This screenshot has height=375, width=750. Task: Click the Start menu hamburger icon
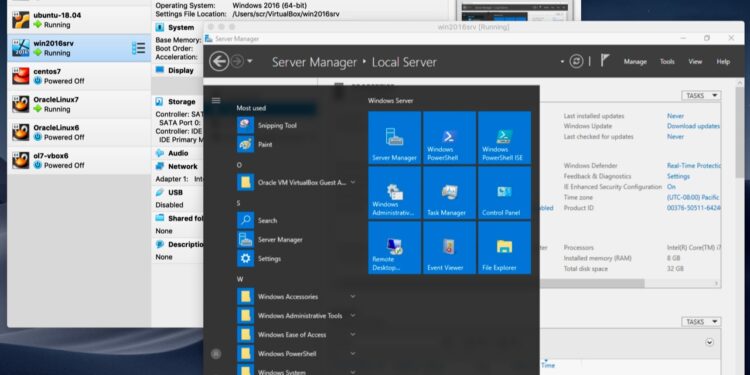pos(216,100)
